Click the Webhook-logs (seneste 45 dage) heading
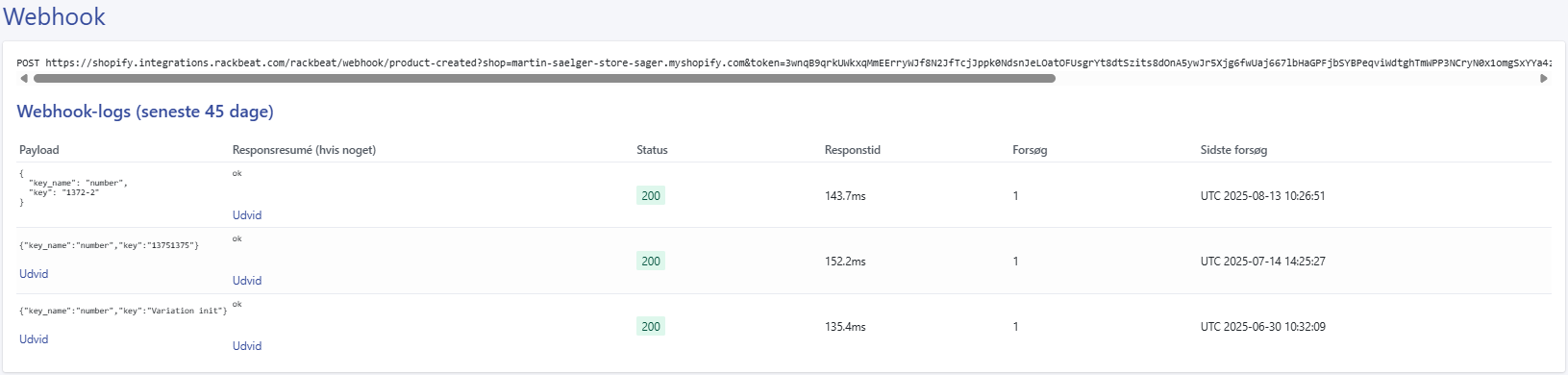 point(145,112)
